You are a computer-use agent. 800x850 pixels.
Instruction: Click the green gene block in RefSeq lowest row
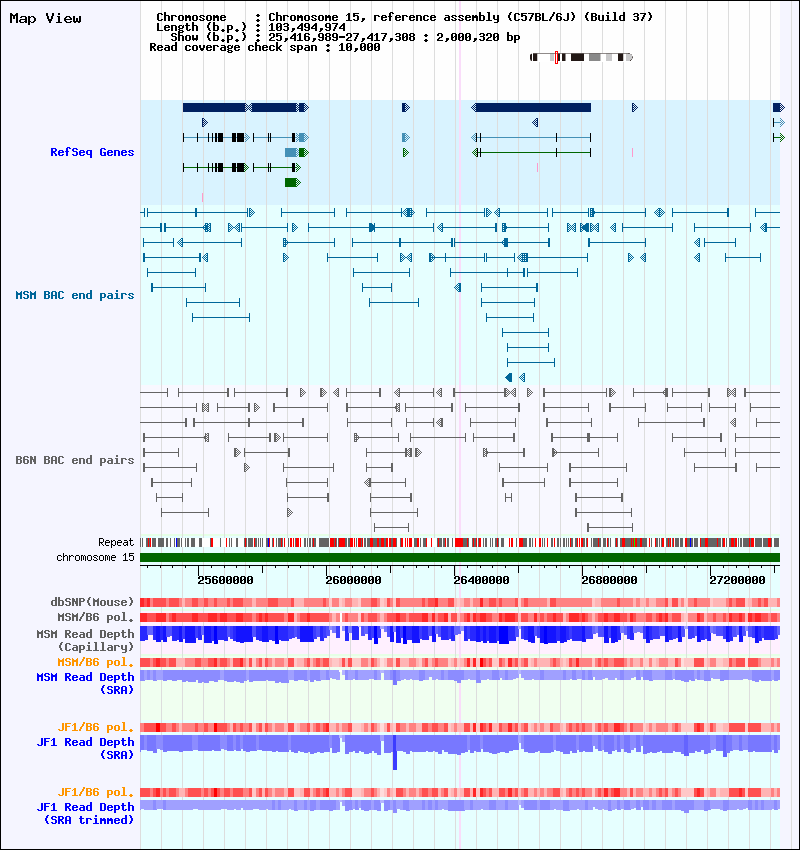[293, 183]
